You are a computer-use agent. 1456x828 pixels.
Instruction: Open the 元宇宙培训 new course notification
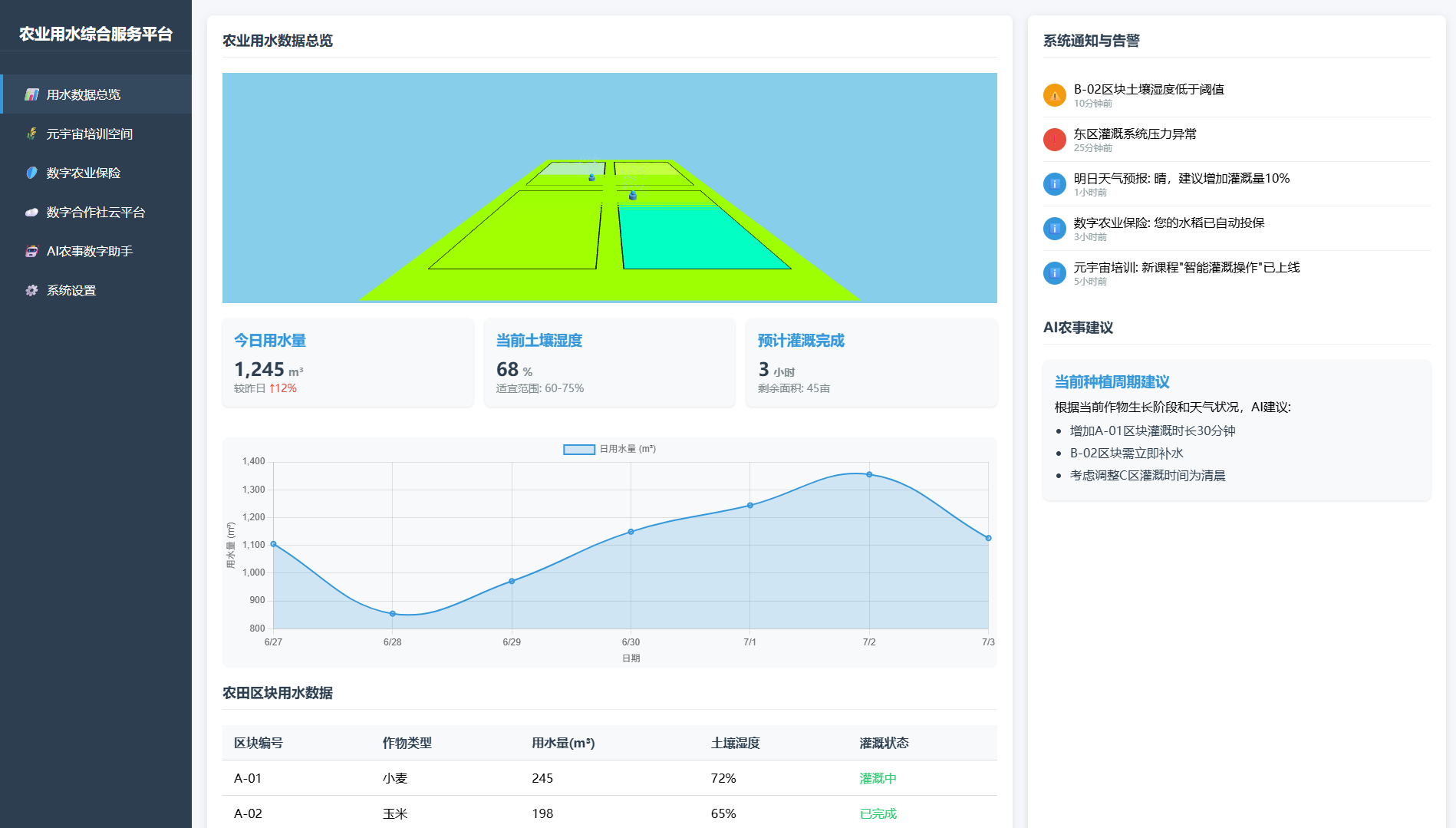[1186, 272]
